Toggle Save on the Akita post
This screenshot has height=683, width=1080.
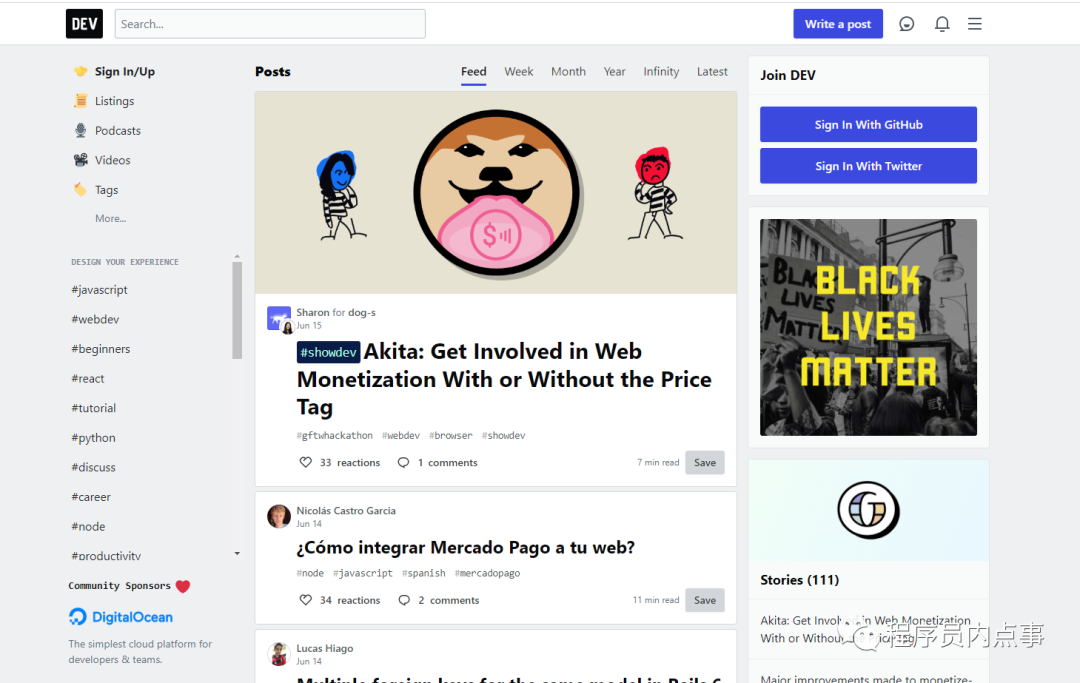(705, 463)
